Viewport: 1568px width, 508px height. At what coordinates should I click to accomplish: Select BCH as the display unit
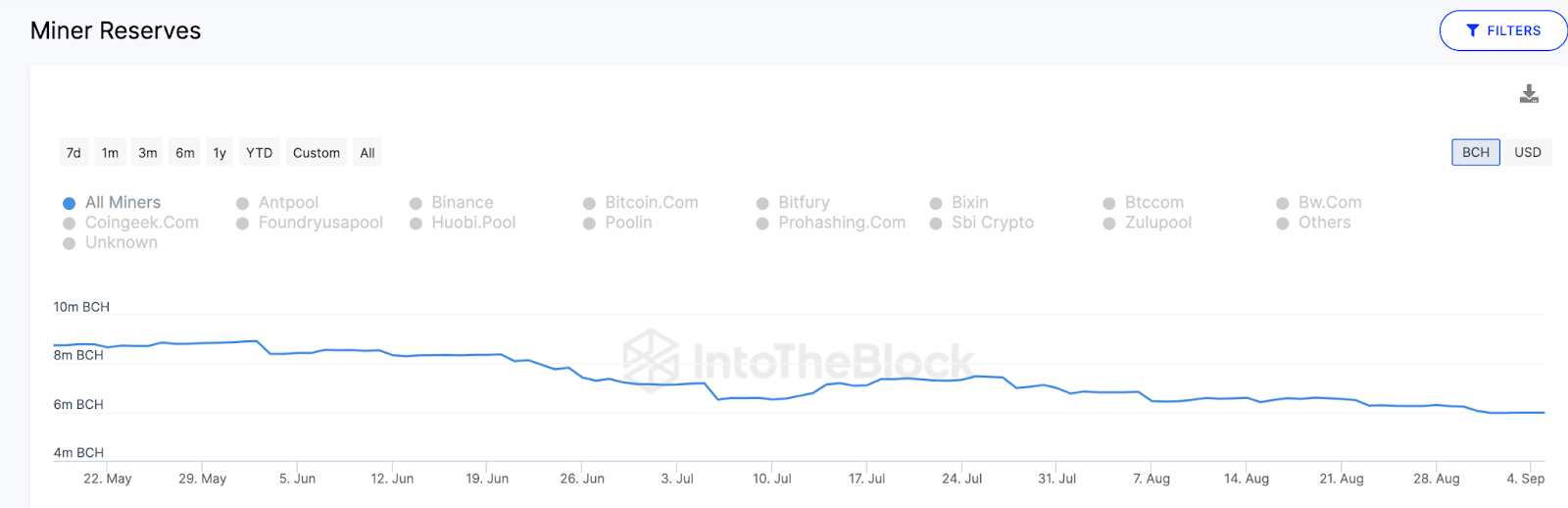1475,152
